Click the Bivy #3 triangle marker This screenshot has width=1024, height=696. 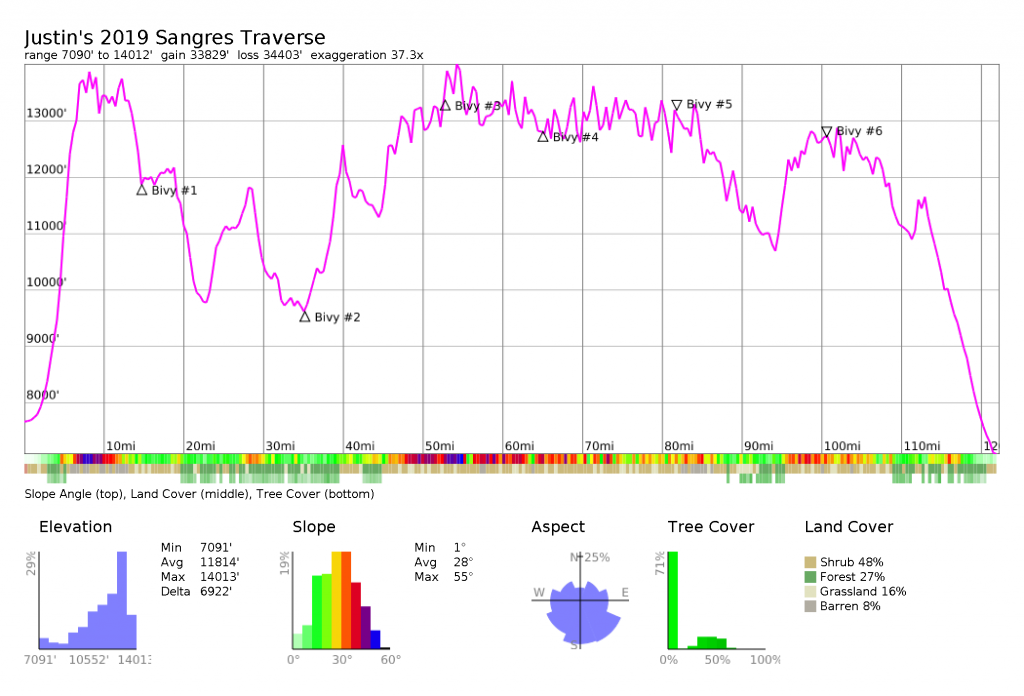[445, 105]
